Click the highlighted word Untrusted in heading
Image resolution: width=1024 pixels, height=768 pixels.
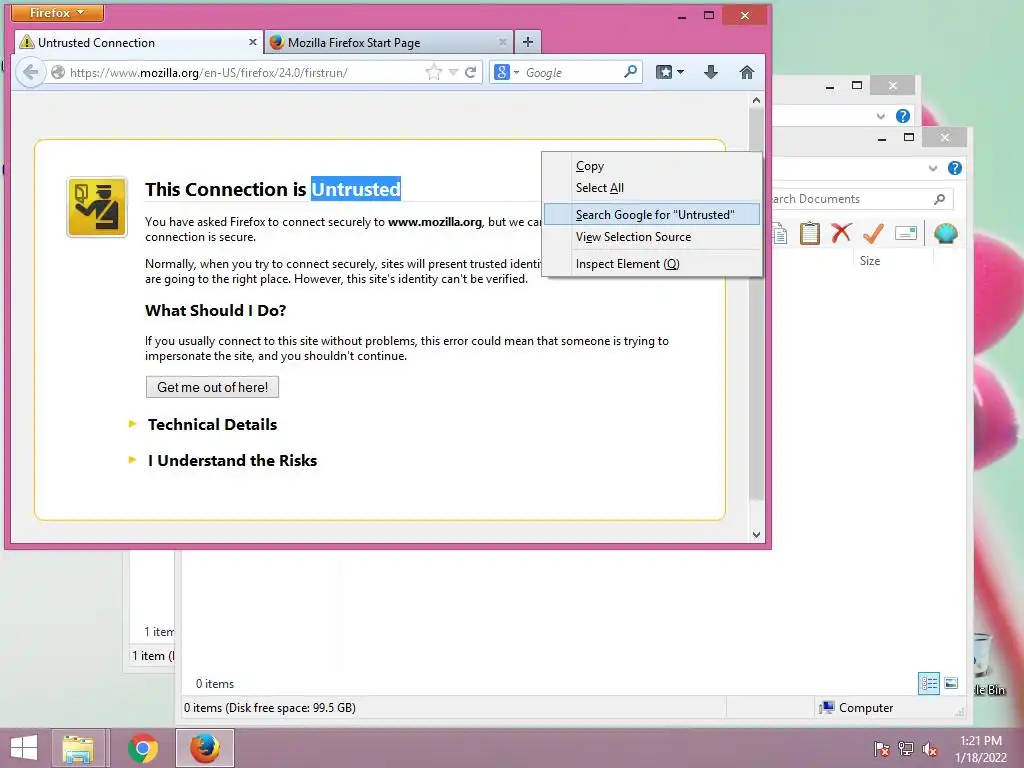pos(356,189)
